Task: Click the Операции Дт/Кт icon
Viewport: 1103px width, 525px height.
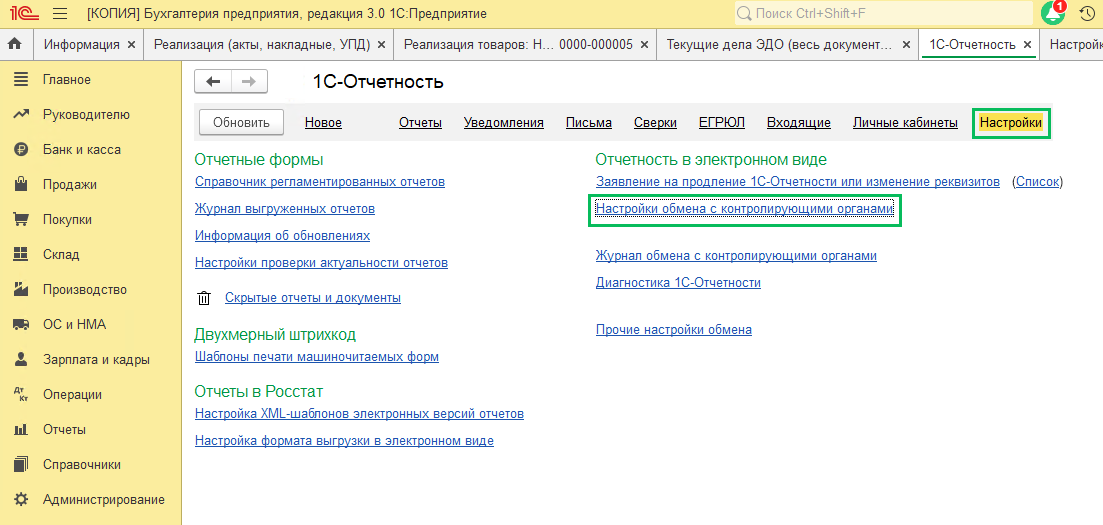Action: pos(21,394)
